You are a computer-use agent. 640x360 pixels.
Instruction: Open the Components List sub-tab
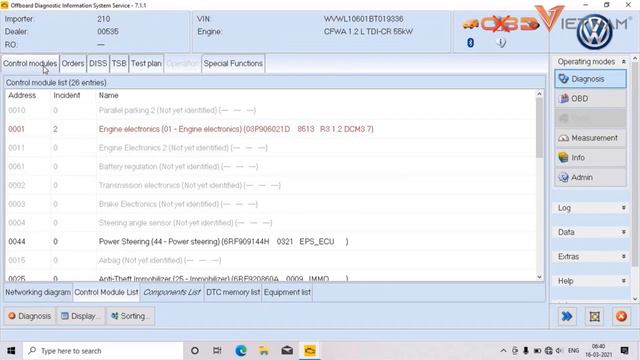coord(172,292)
